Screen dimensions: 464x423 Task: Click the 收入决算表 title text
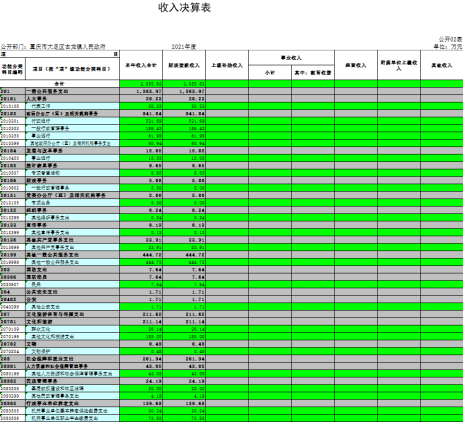pyautogui.click(x=184, y=7)
